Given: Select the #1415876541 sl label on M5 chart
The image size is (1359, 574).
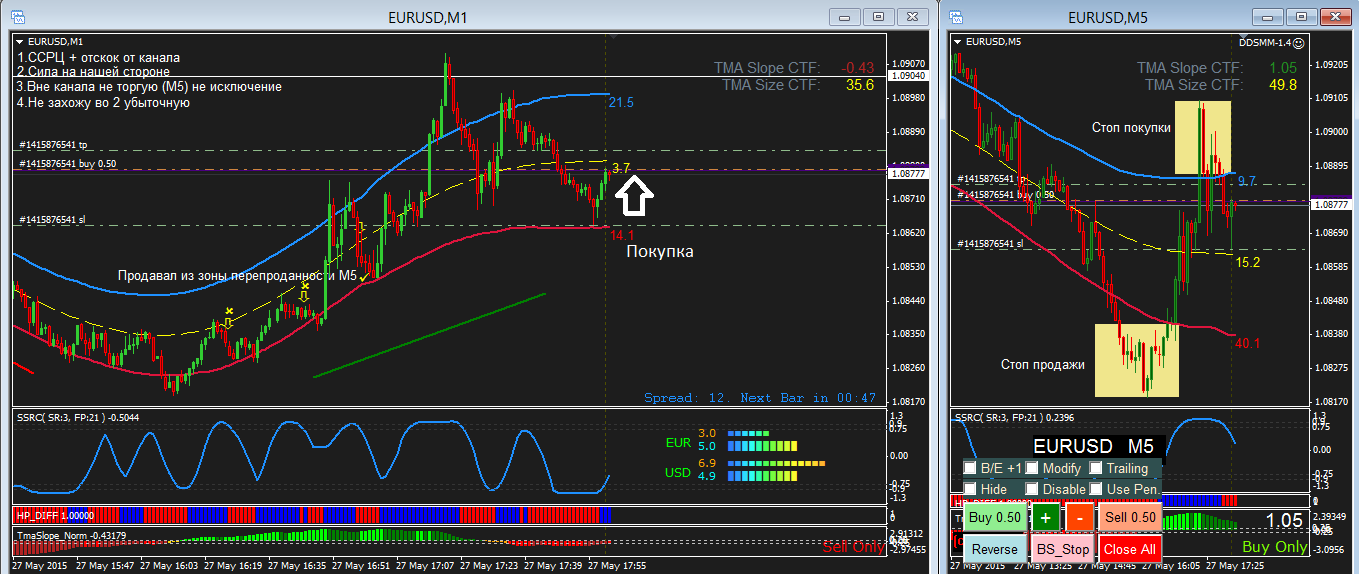Looking at the screenshot, I should (x=990, y=243).
